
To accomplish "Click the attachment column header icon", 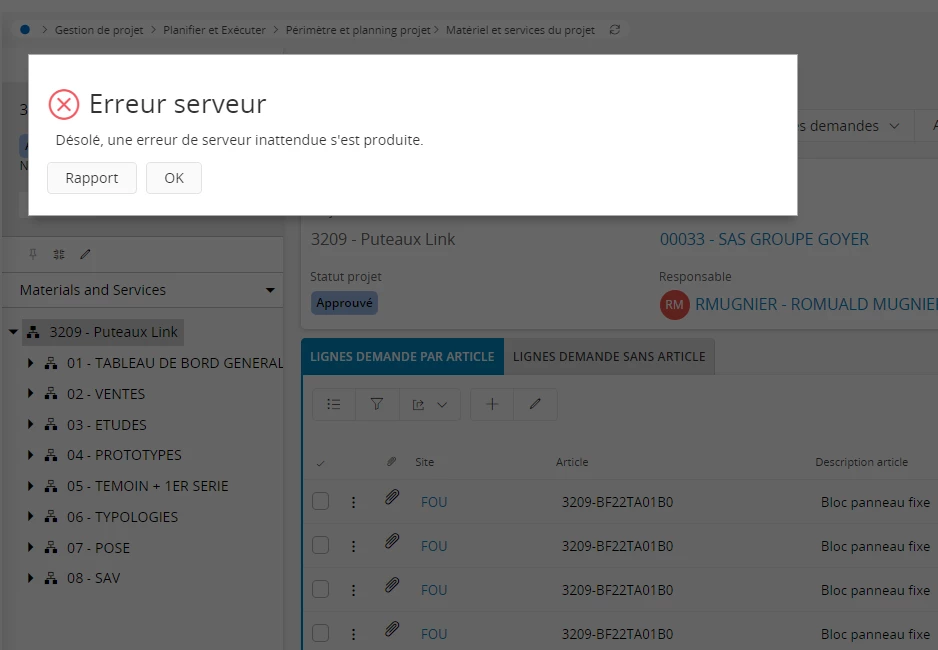I will click(391, 462).
